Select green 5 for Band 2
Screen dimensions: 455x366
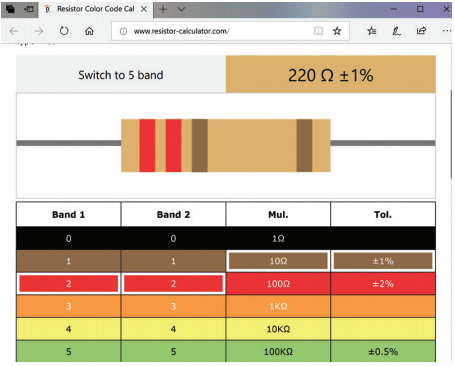173,351
